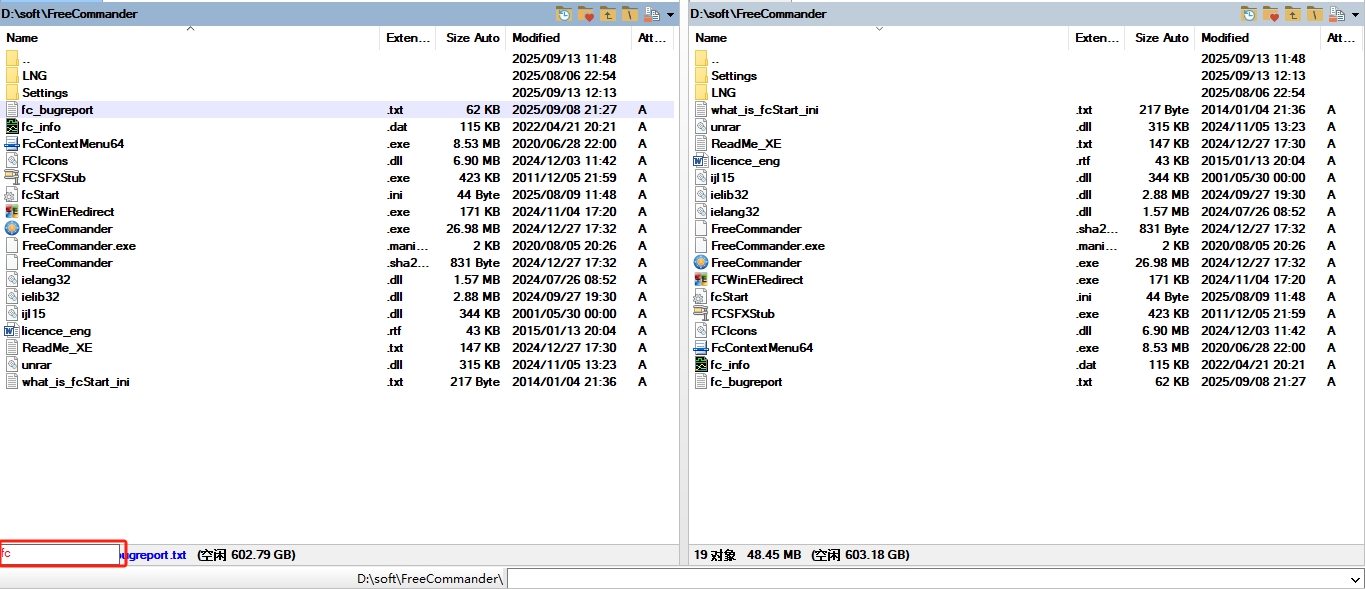1365x589 pixels.
Task: Click licence_eng document icon in right pane
Action: click(x=701, y=161)
